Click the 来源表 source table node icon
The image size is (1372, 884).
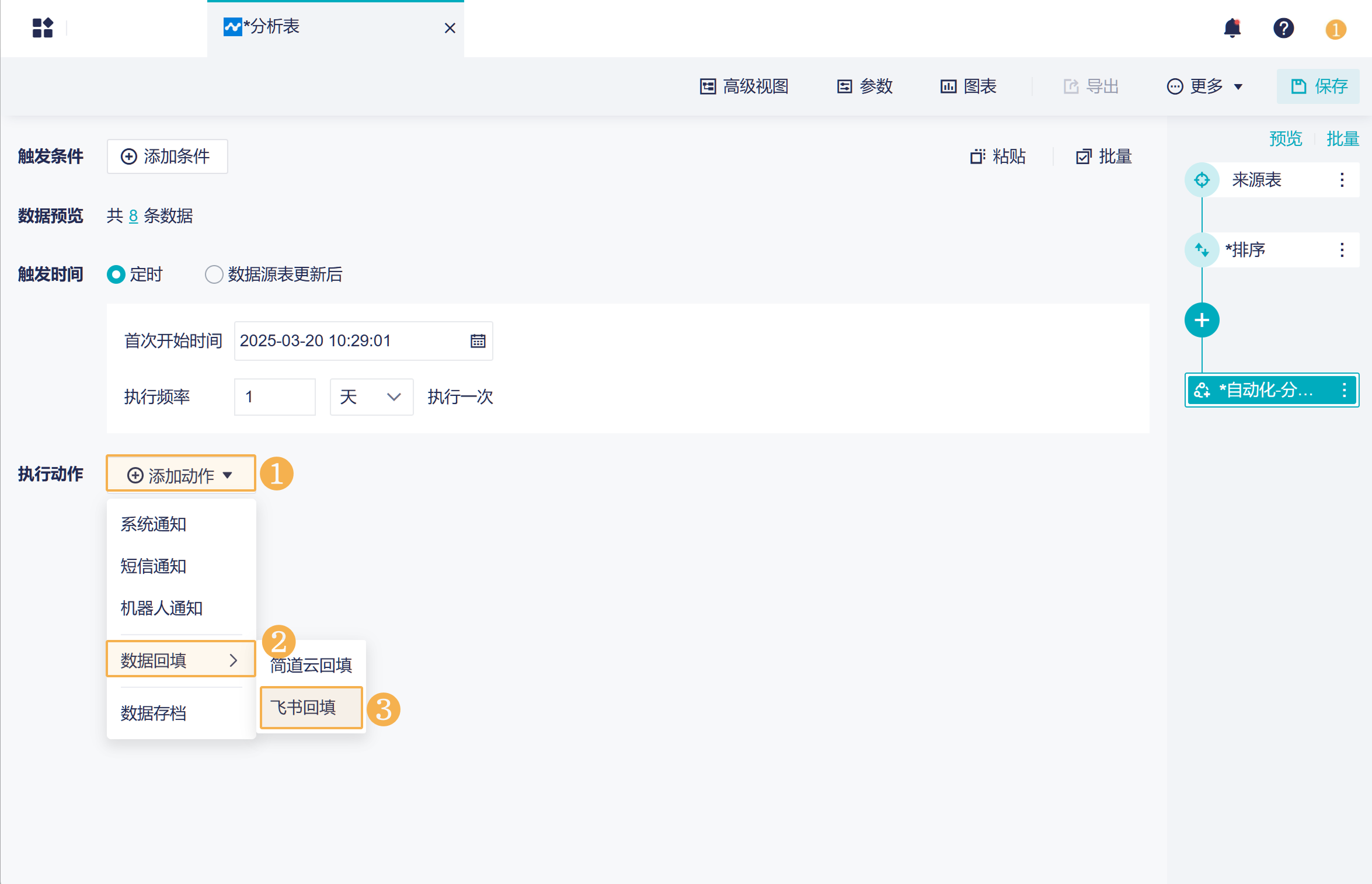[1202, 180]
